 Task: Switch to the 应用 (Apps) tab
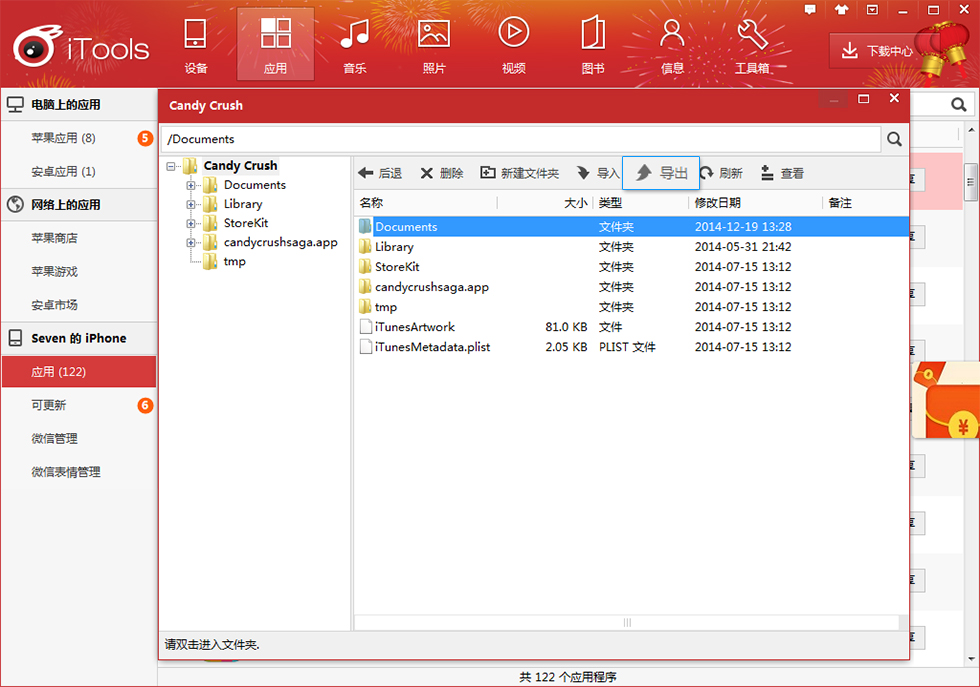275,46
